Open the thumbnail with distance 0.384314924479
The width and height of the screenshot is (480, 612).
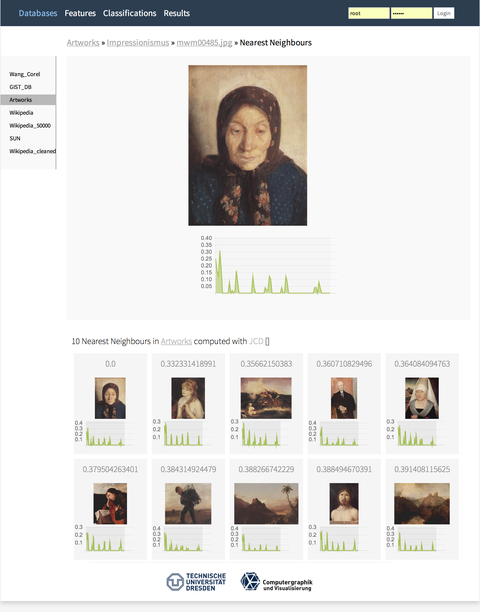[188, 503]
